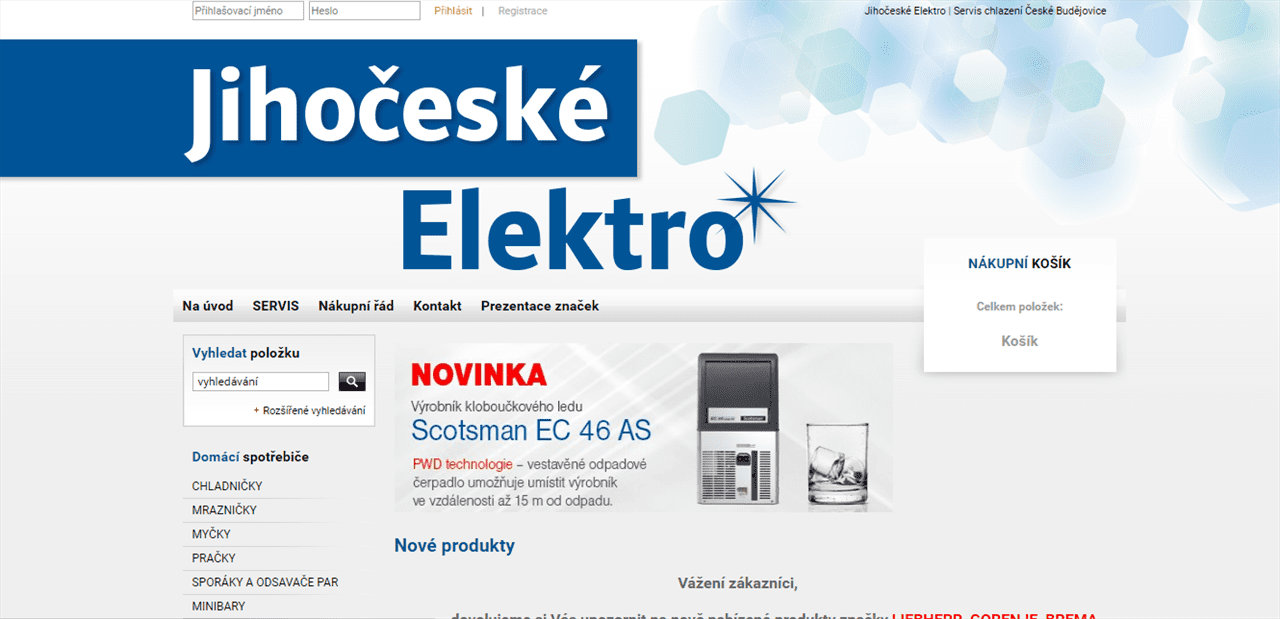Open the Scotsman EC 46 AS banner

pos(644,428)
